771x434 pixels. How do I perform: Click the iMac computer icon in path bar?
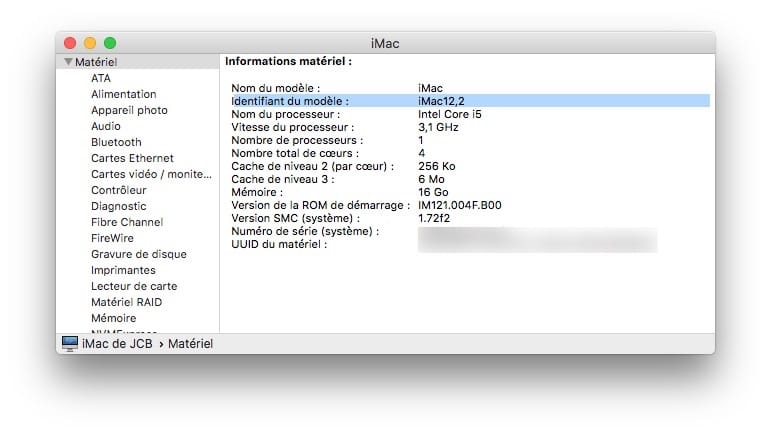click(x=70, y=344)
